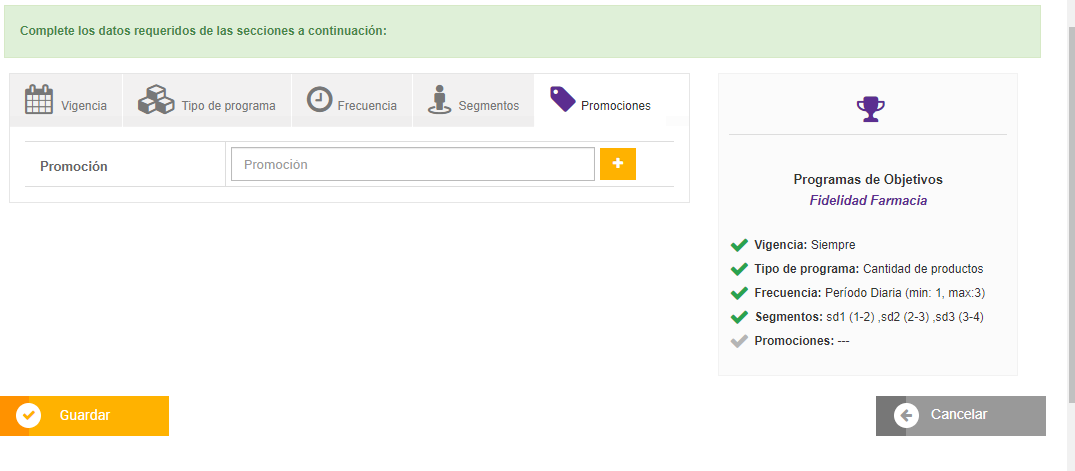Screen dimensions: 1075x471
Task: Select the Segmentos tab
Action: [488, 106]
